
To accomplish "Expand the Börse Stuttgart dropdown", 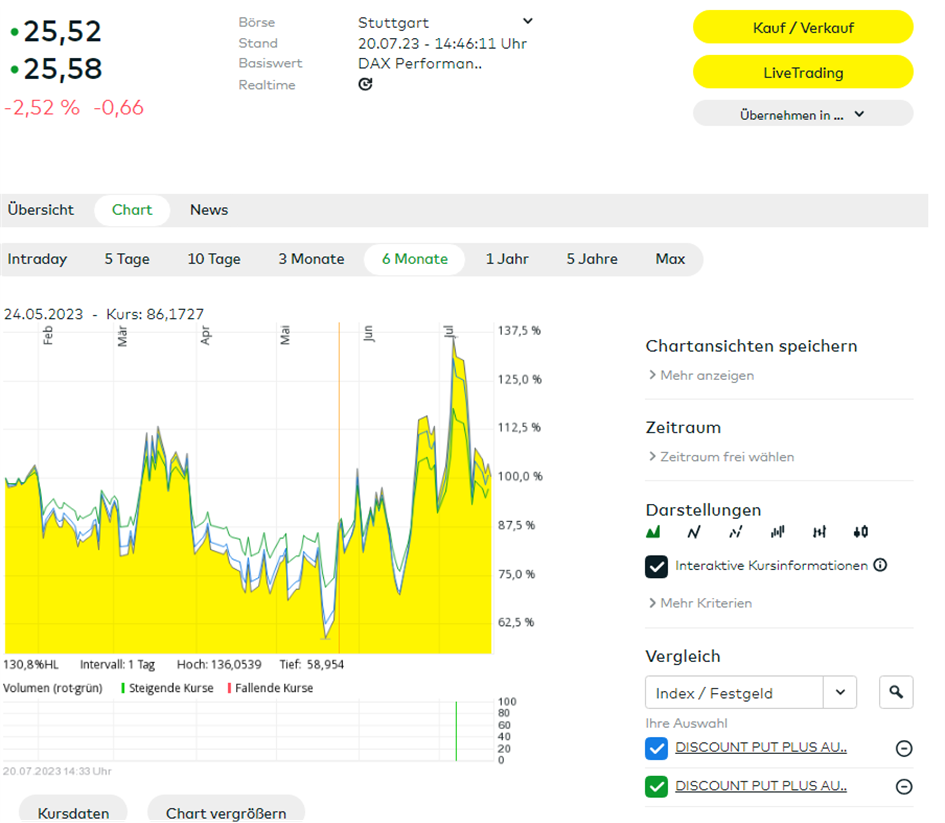I will (x=528, y=21).
